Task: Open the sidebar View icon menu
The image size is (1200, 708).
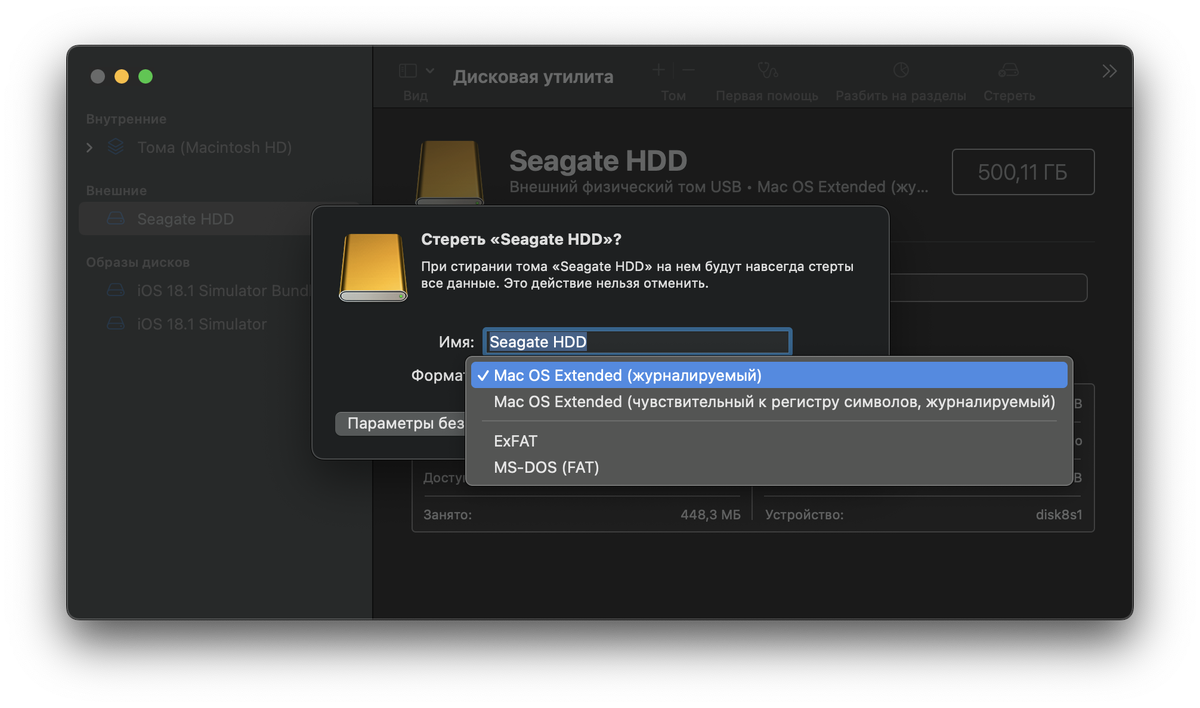Action: pos(408,71)
